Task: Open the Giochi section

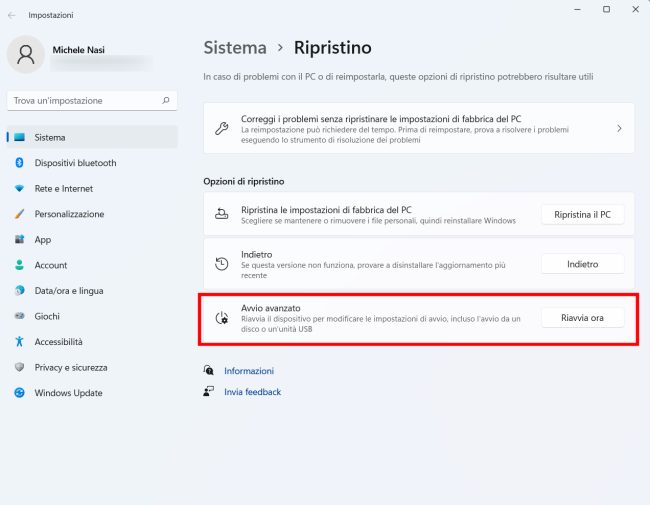Action: 92,316
